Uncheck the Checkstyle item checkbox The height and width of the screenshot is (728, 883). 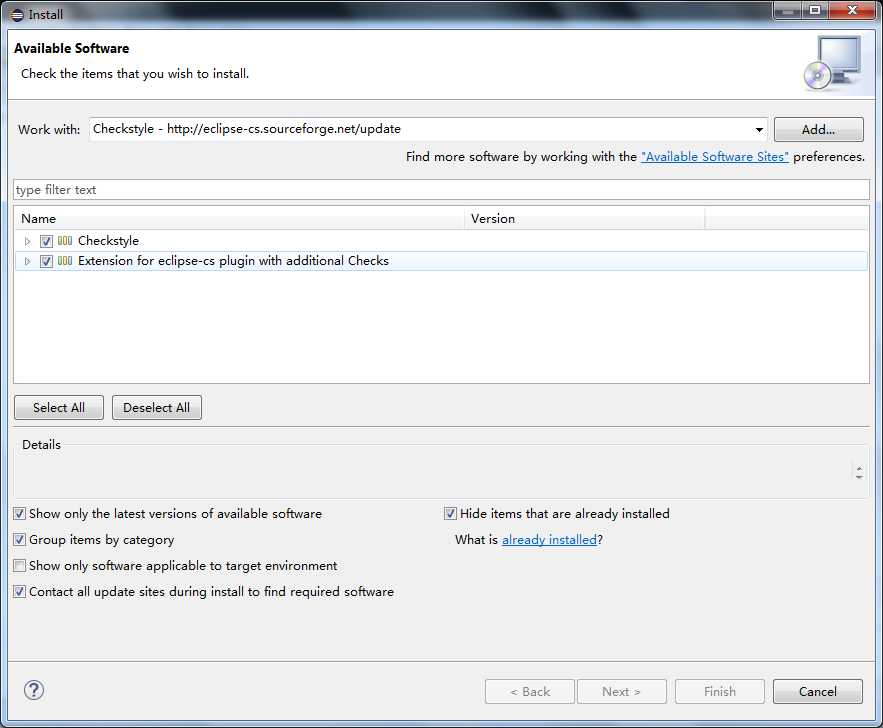(x=46, y=241)
